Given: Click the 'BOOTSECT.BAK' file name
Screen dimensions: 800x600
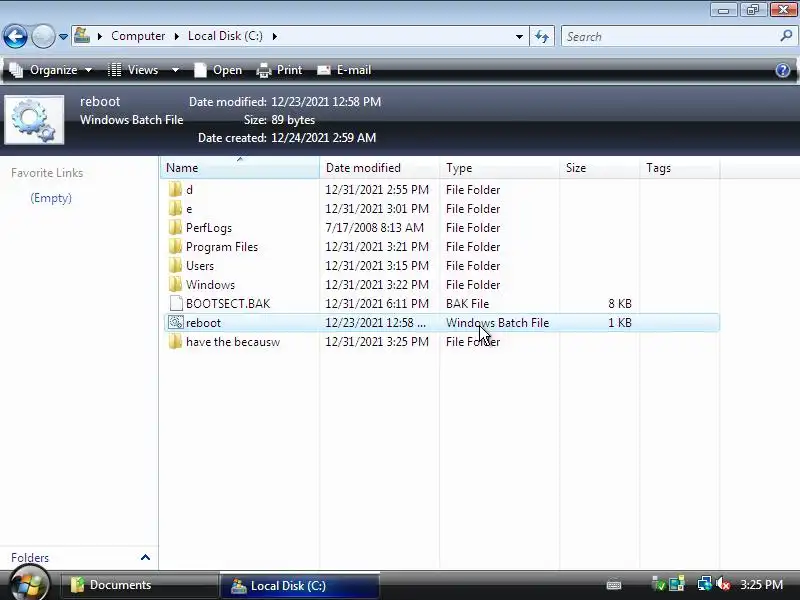Looking at the screenshot, I should 228,304.
